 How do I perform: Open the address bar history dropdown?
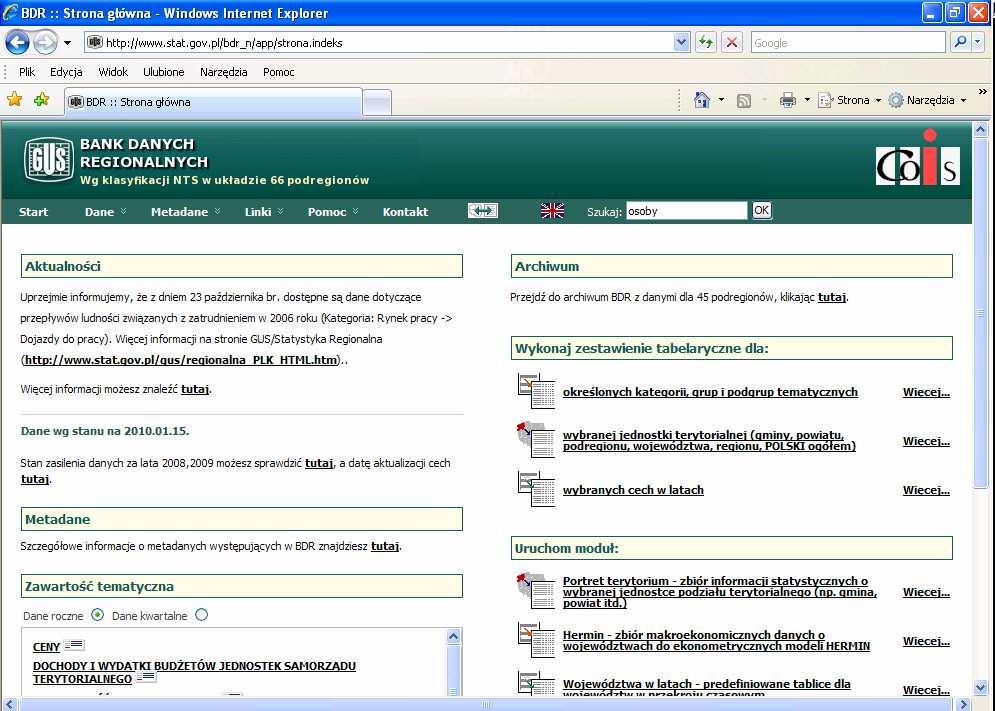(x=681, y=43)
